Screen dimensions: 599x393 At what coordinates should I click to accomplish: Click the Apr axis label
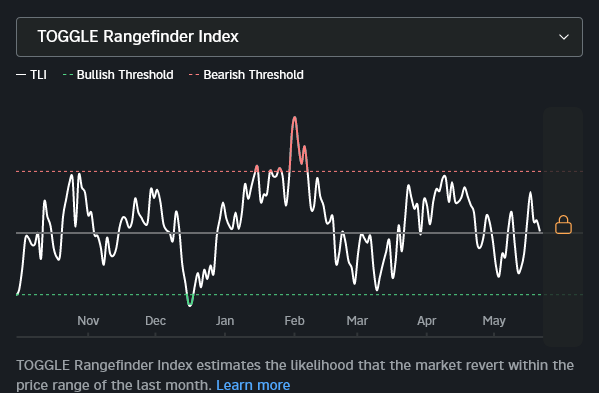426,320
